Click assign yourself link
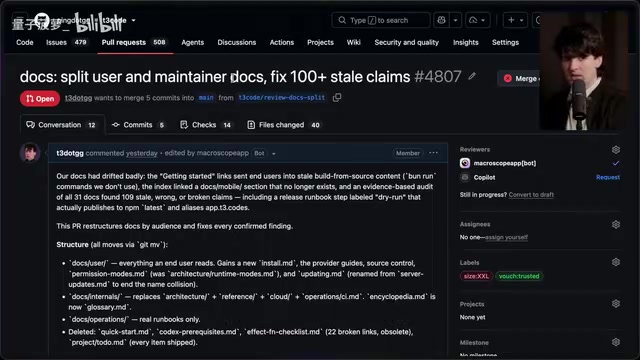 point(507,237)
